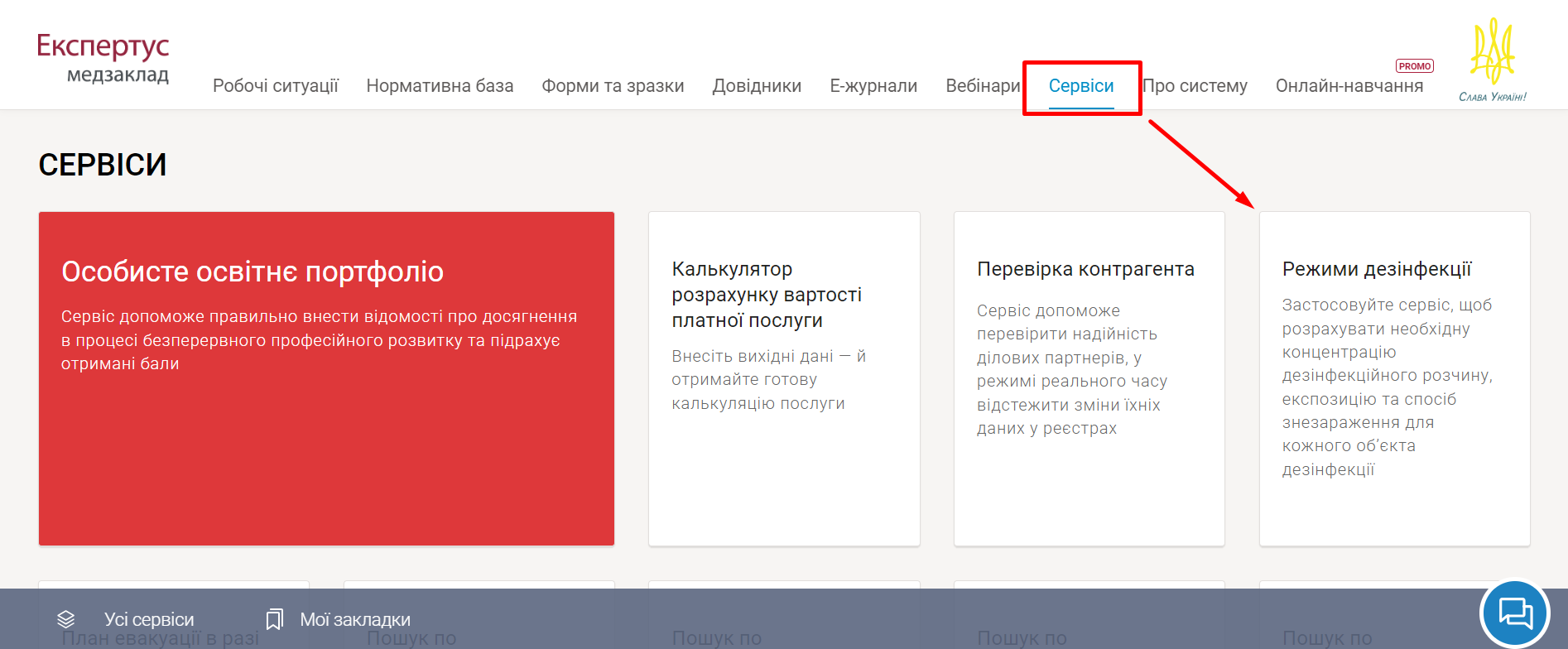Image resolution: width=1568 pixels, height=649 pixels.
Task: Click the PROMO badge
Action: (x=1414, y=66)
